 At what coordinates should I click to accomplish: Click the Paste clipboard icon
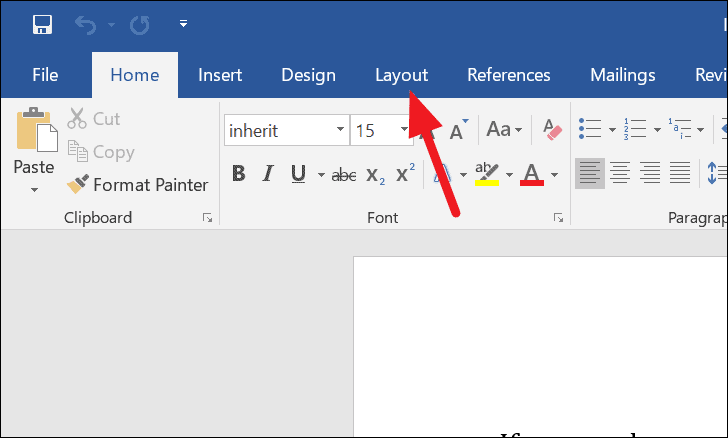coord(37,130)
